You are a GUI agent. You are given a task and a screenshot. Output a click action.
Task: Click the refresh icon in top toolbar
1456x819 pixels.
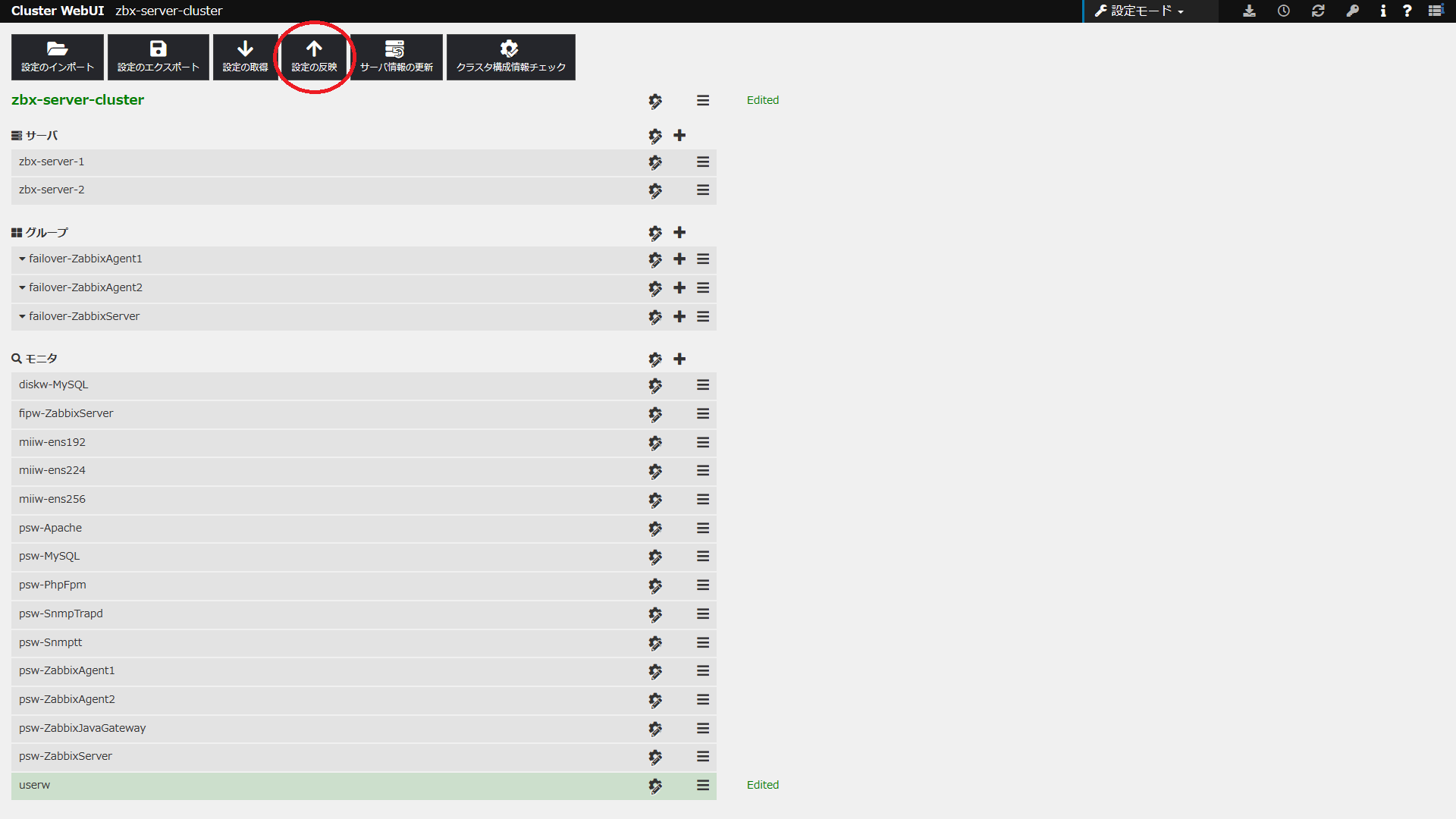1318,10
